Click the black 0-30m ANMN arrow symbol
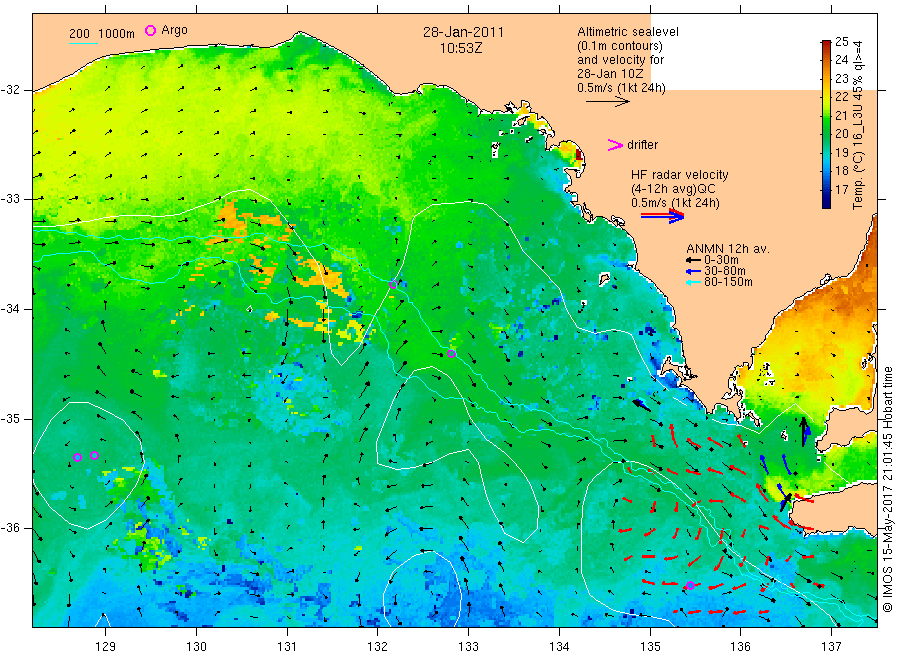The width and height of the screenshot is (900, 660). point(693,260)
